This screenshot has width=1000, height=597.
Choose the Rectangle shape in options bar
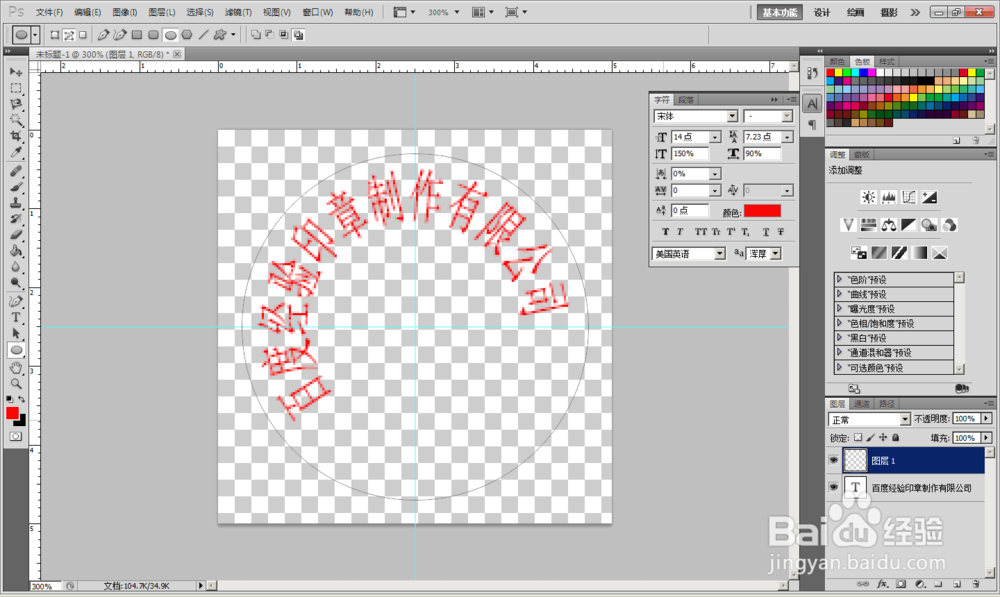[136, 35]
